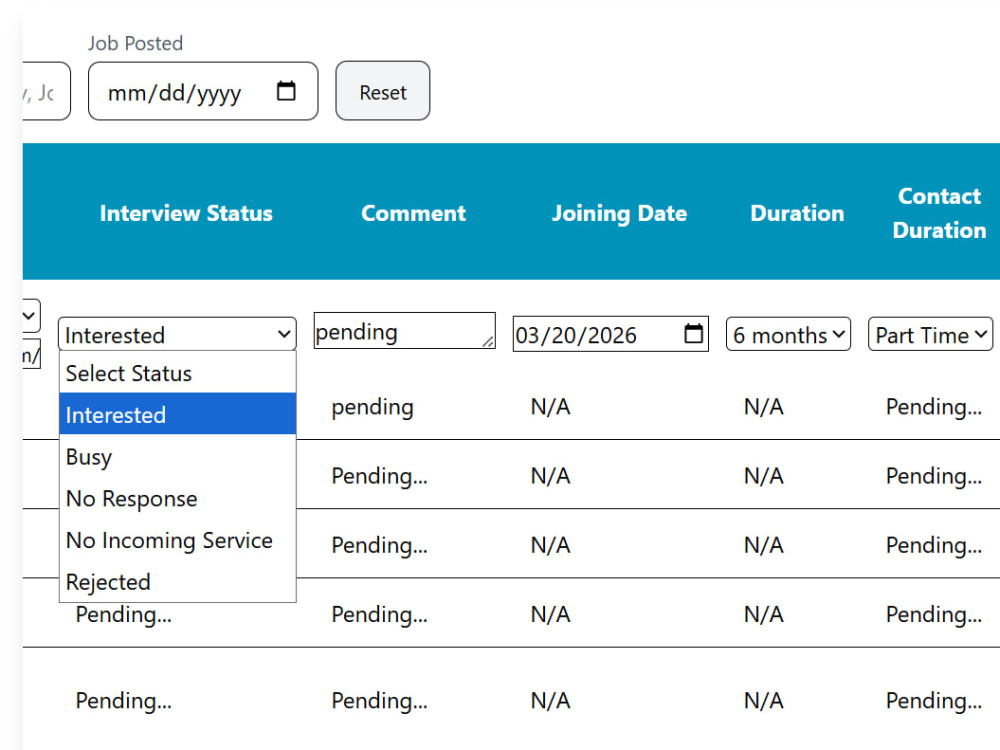1000x750 pixels.
Task: Click the Job Posted date input field
Action: 203,91
